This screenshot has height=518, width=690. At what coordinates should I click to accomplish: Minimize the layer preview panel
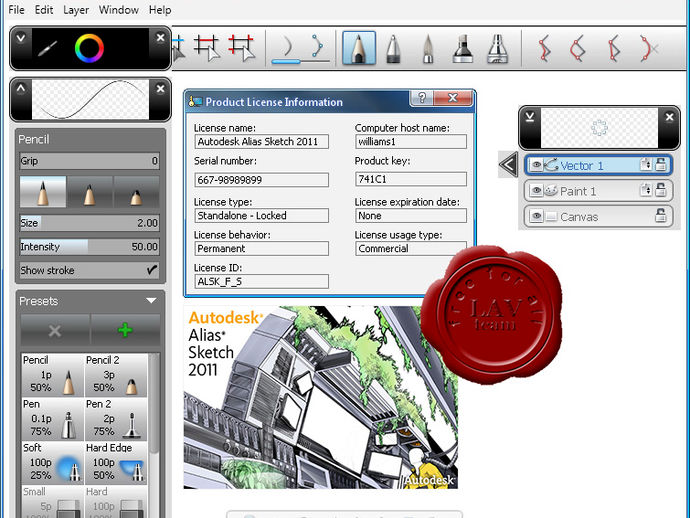(530, 117)
